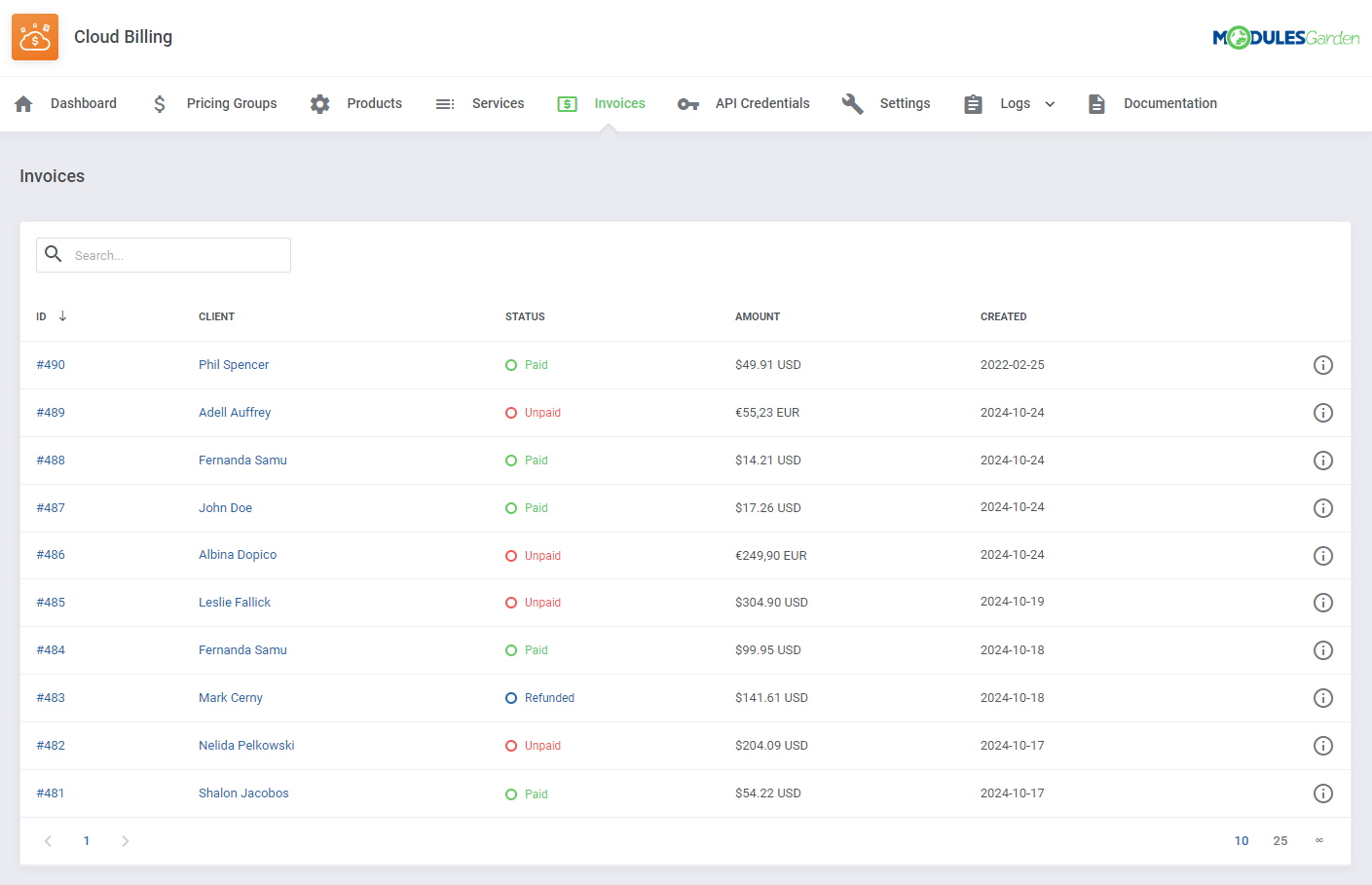Show 25 entries per page
The image size is (1372, 885).
click(x=1280, y=841)
